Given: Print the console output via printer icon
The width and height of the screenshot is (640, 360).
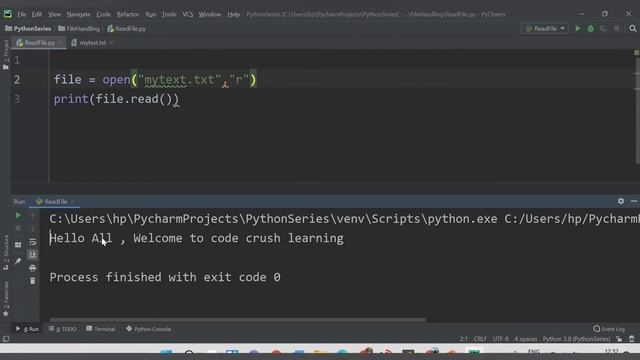Looking at the screenshot, I should tap(33, 268).
